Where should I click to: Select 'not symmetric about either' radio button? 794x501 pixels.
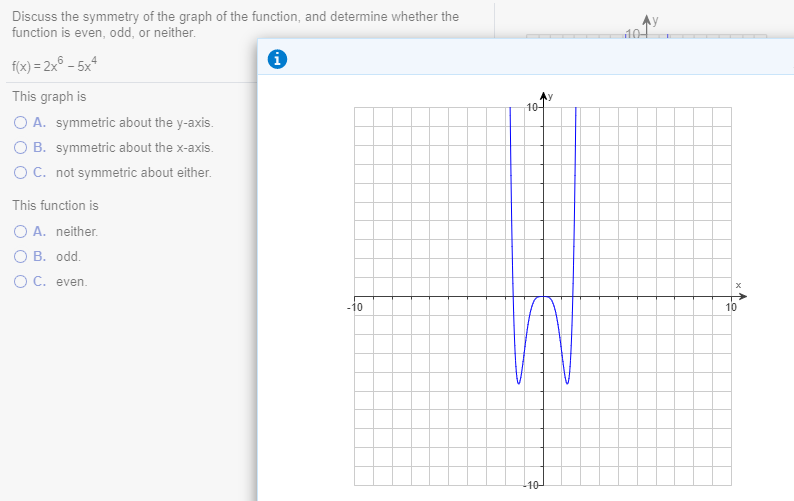(20, 173)
